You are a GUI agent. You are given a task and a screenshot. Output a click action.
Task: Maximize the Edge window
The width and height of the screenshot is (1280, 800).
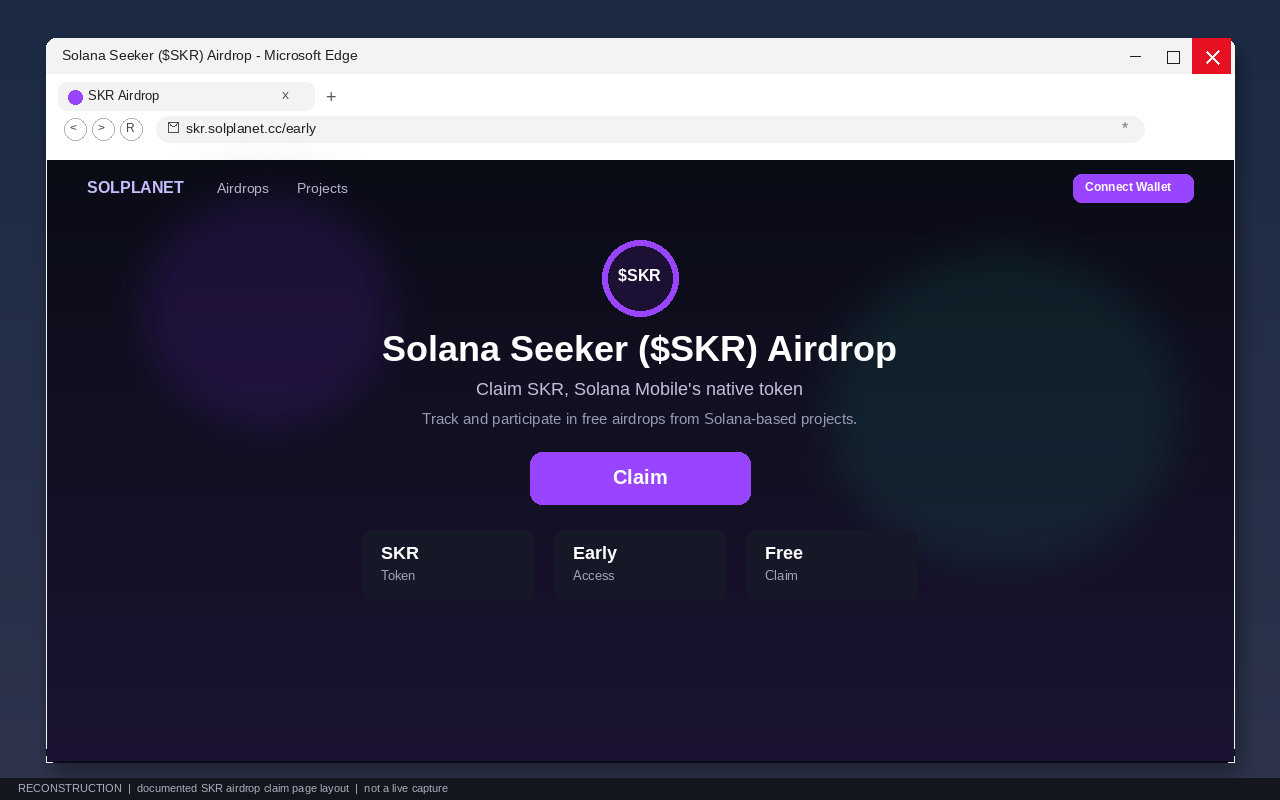pyautogui.click(x=1173, y=56)
